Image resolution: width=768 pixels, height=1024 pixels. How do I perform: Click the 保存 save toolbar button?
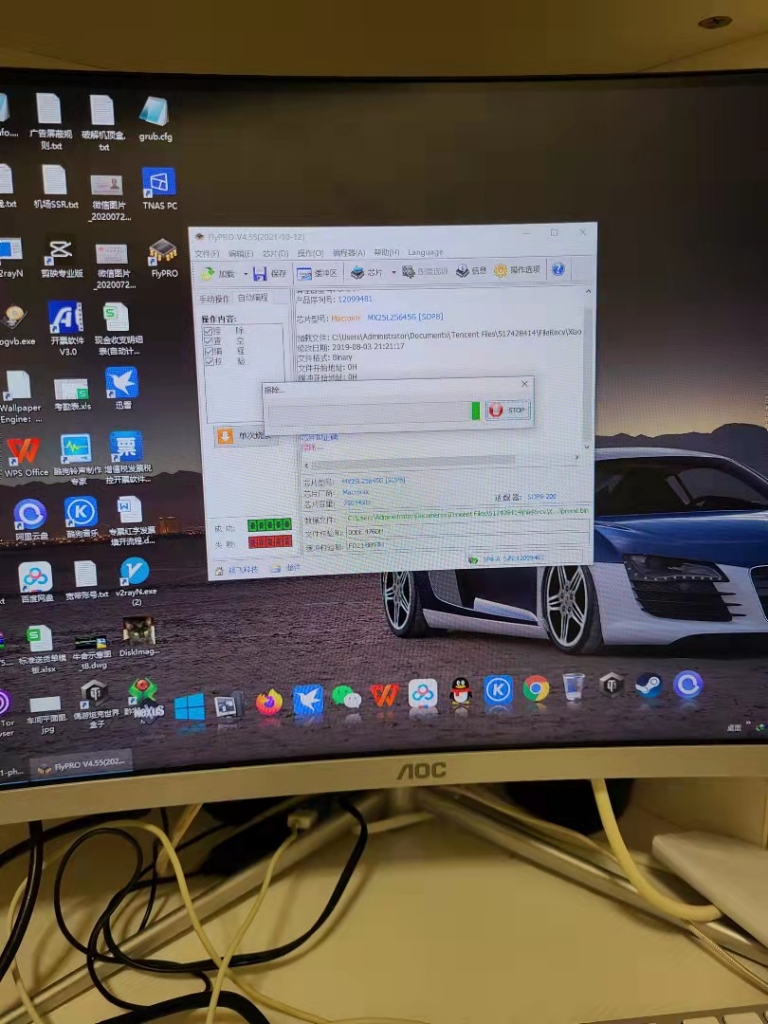[x=270, y=274]
